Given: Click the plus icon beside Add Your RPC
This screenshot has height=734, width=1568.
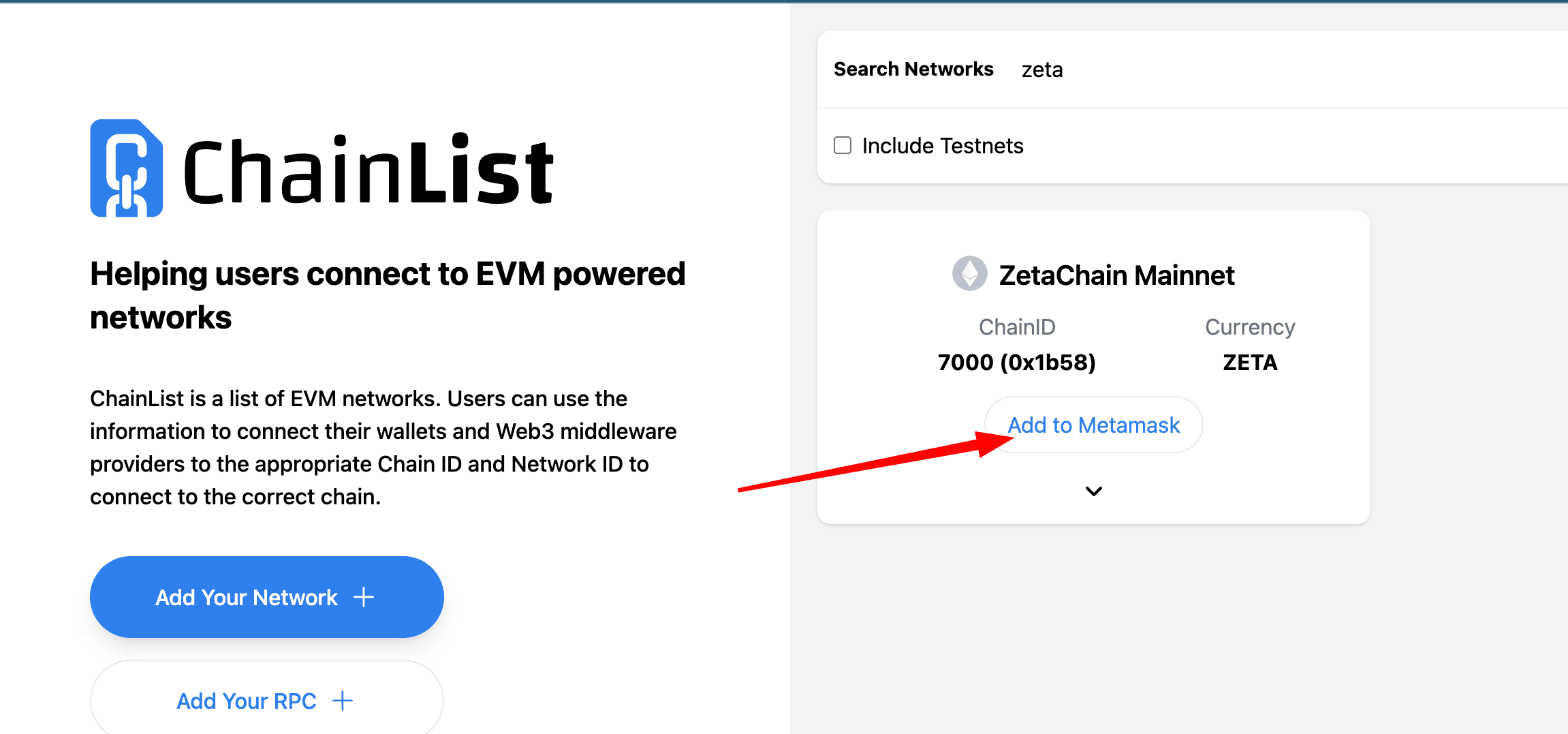Looking at the screenshot, I should (x=343, y=701).
